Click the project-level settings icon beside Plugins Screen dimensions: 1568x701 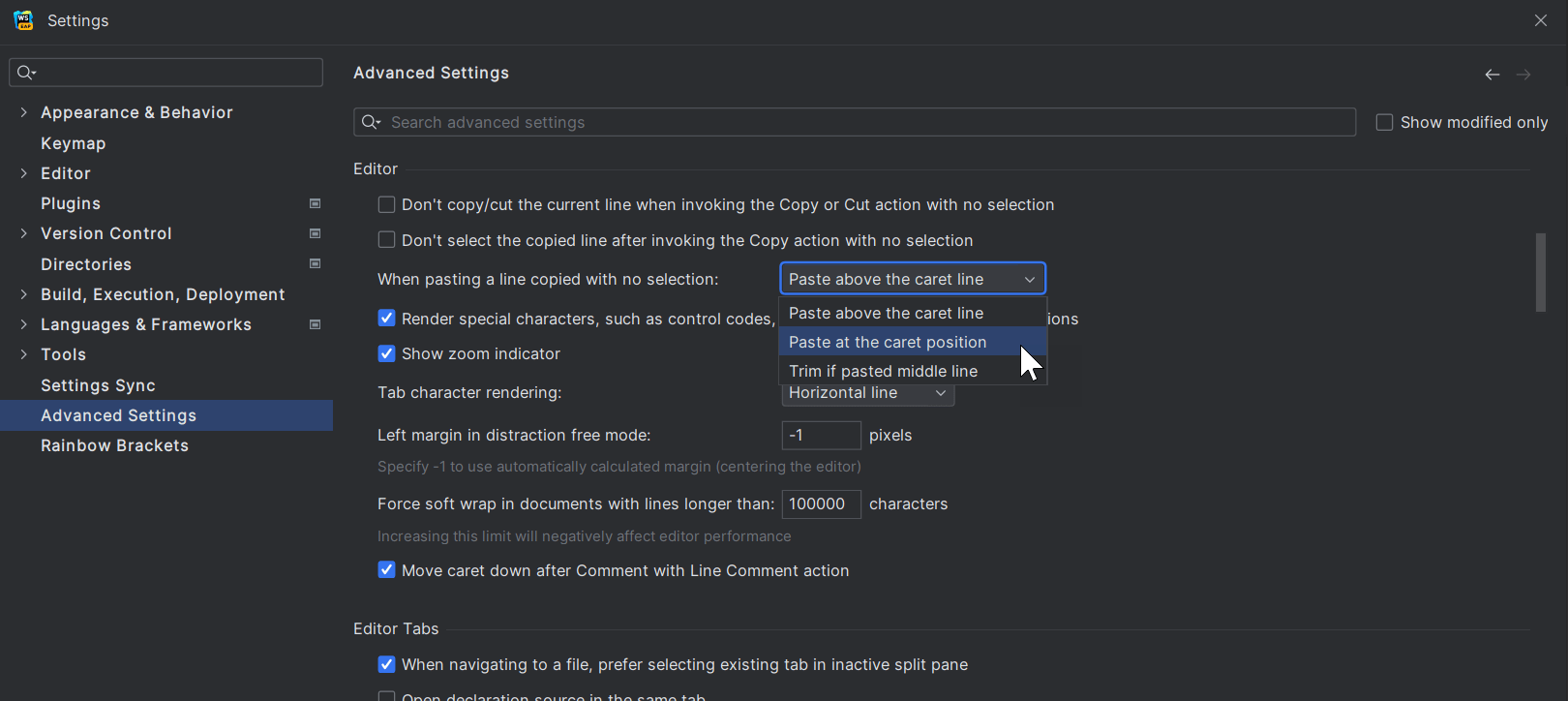point(315,203)
